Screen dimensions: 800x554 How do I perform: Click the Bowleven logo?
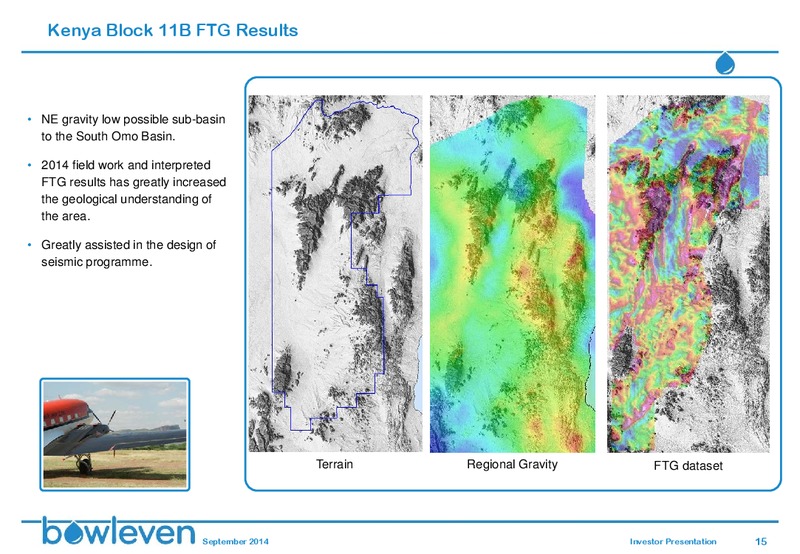click(x=118, y=531)
